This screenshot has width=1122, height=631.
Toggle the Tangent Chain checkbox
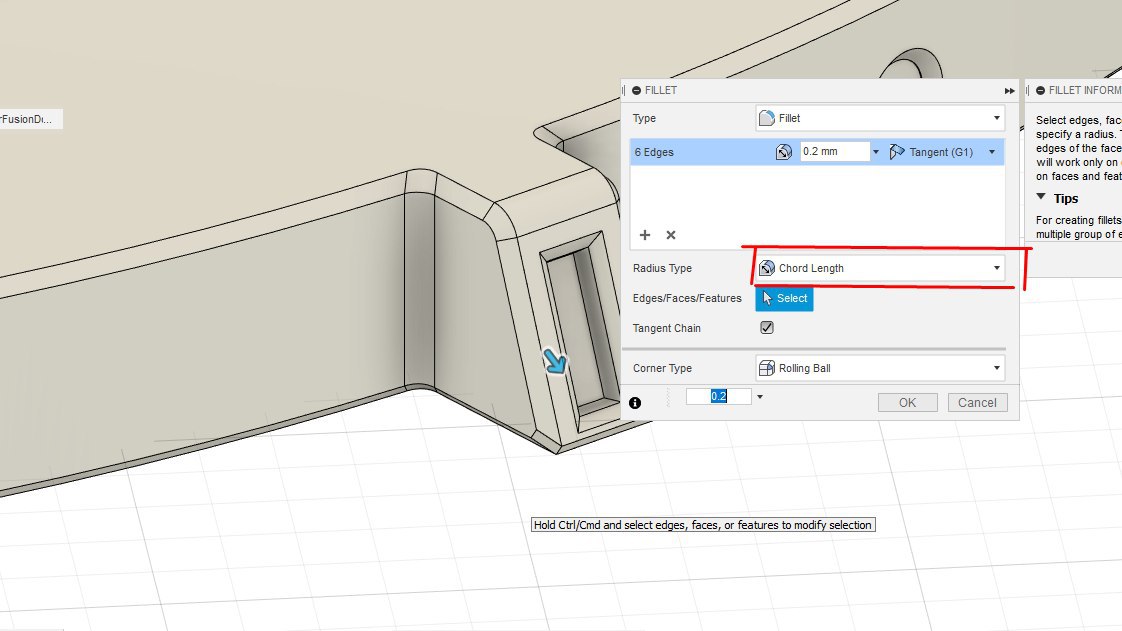coord(767,328)
